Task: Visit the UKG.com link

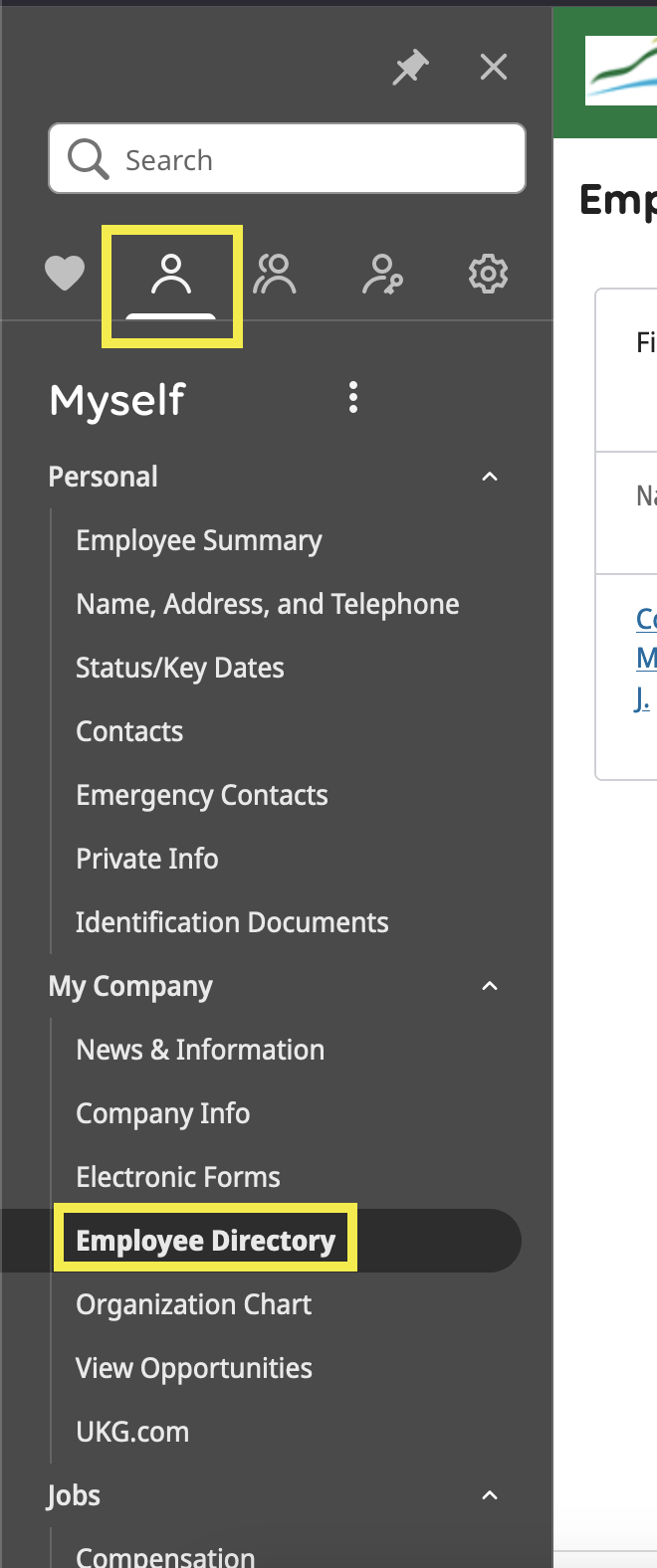Action: pyautogui.click(x=132, y=1431)
